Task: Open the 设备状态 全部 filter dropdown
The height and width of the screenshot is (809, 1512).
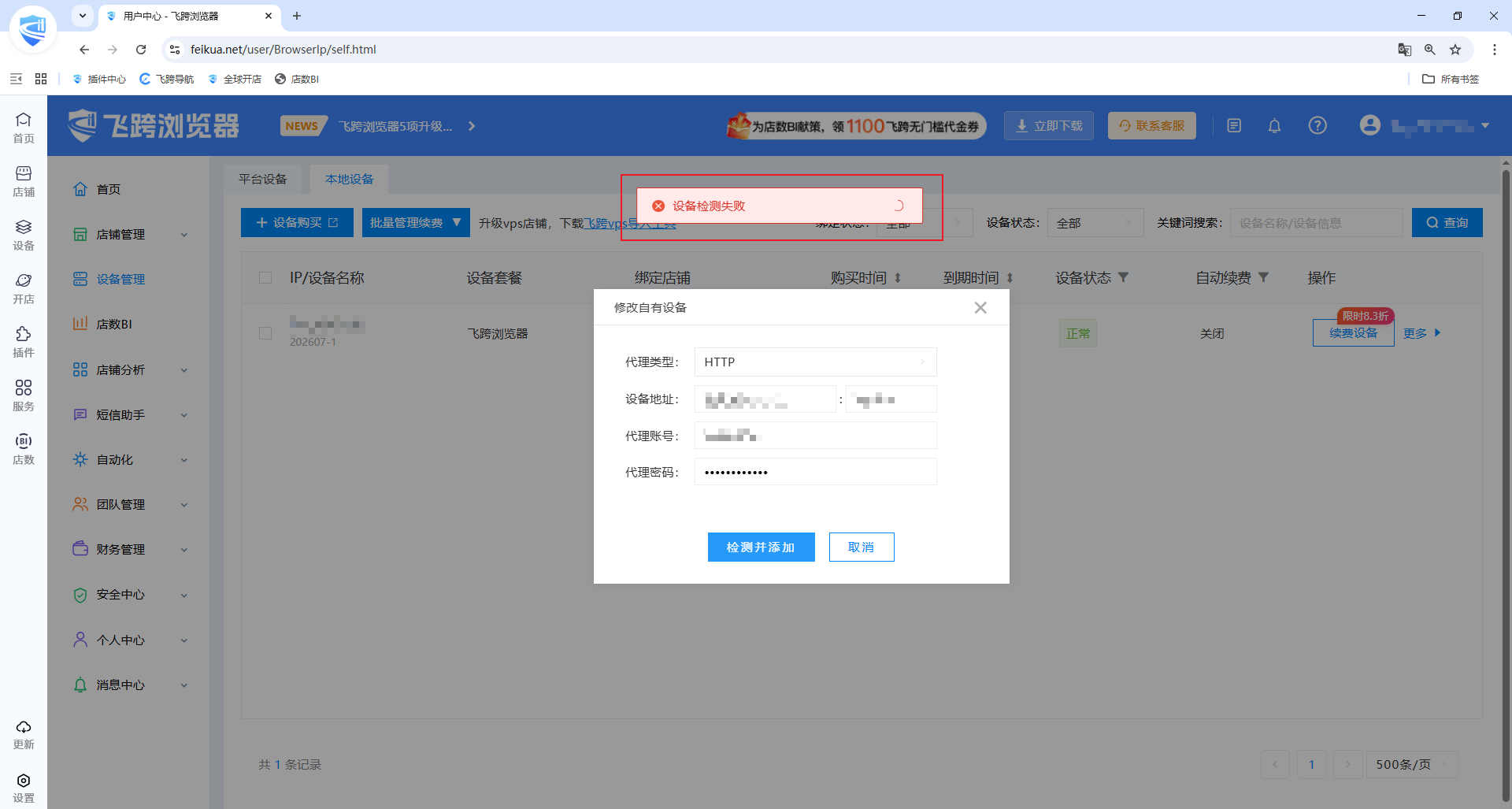Action: (1095, 223)
